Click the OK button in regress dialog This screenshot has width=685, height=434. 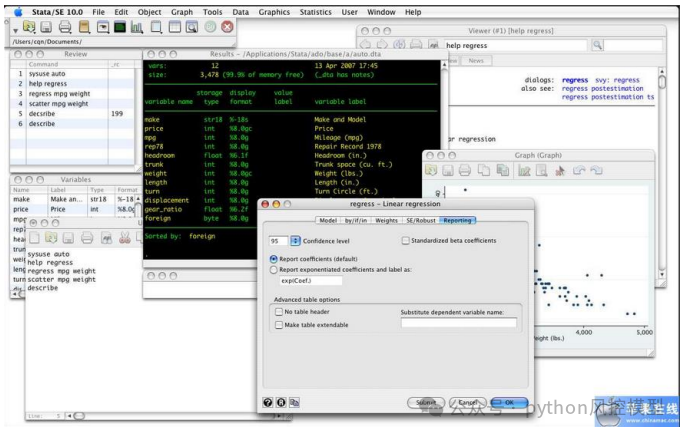(509, 402)
